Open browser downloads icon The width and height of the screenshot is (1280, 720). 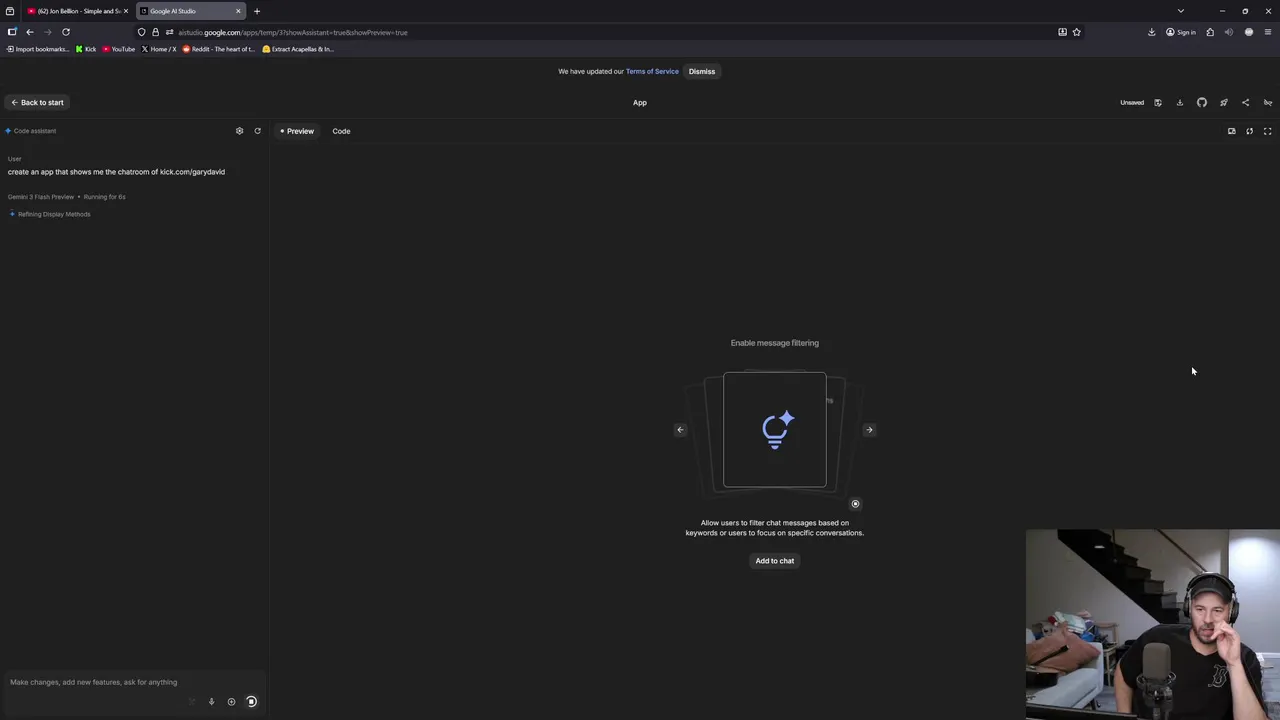pyautogui.click(x=1152, y=32)
